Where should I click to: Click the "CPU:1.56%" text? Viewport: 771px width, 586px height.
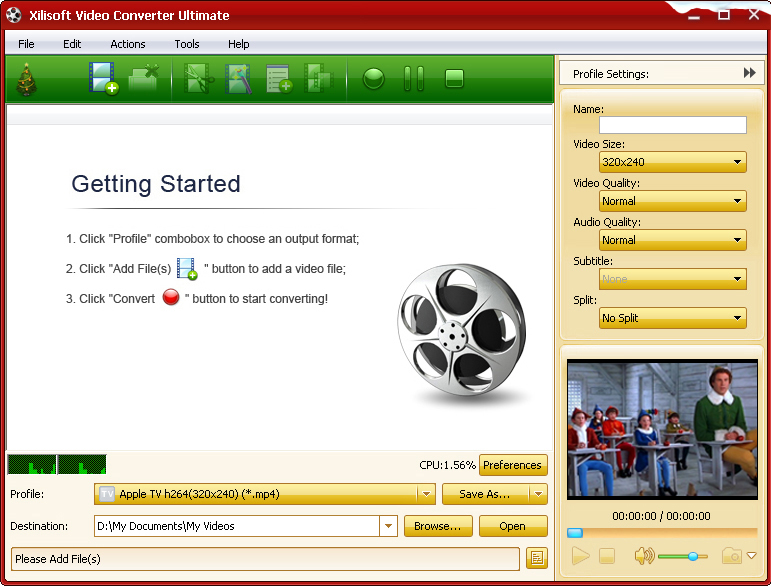[x=447, y=465]
